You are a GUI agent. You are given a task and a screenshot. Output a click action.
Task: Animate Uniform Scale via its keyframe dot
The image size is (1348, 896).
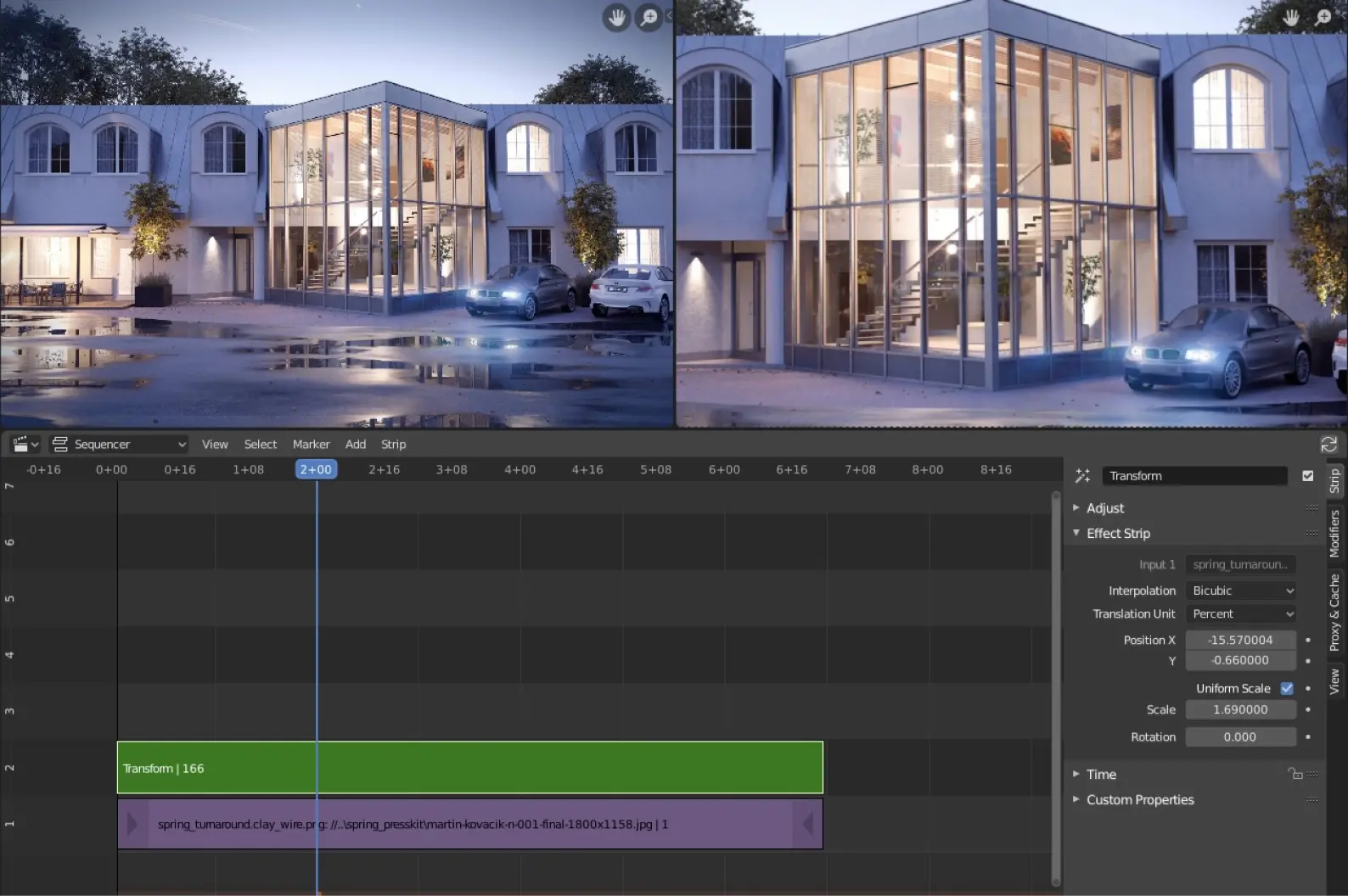tap(1308, 688)
